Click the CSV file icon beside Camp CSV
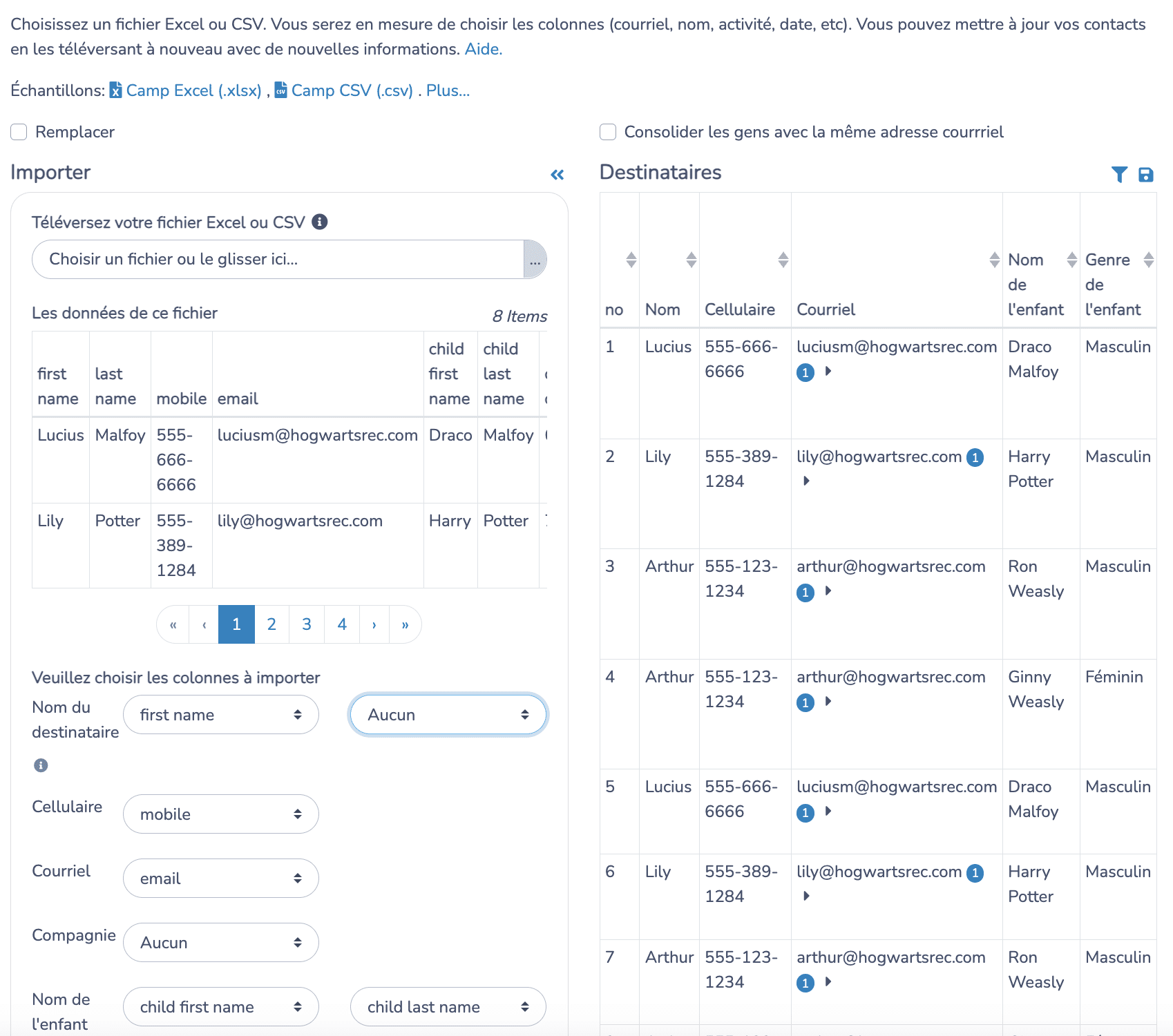The image size is (1173, 1036). [x=280, y=90]
